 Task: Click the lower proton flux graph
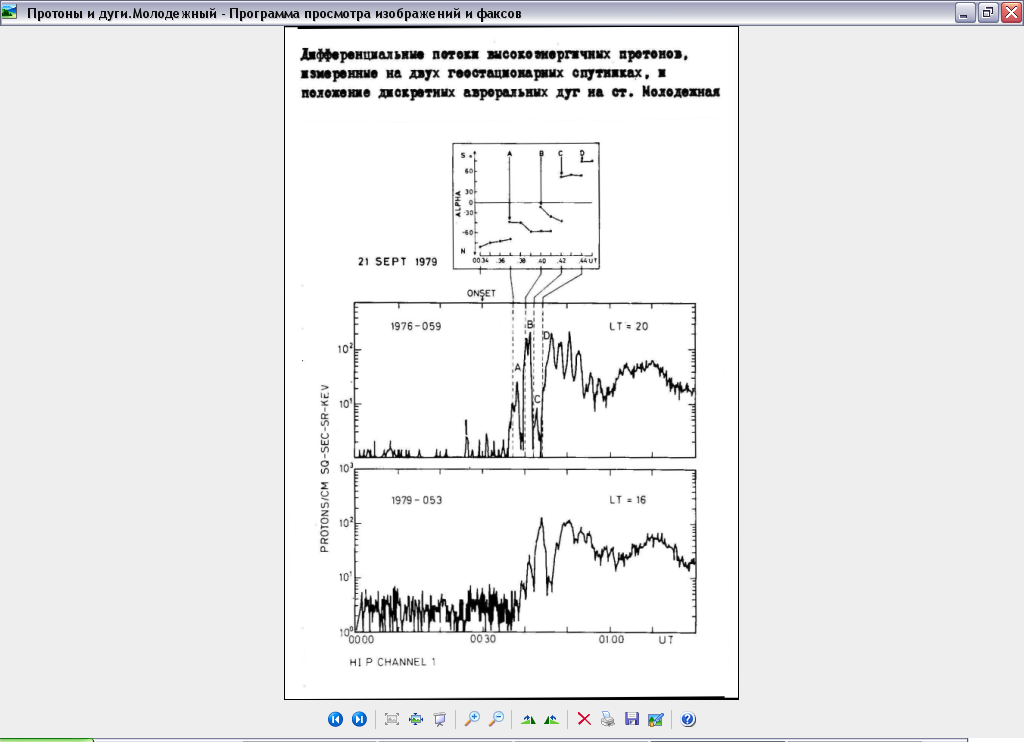[524, 551]
